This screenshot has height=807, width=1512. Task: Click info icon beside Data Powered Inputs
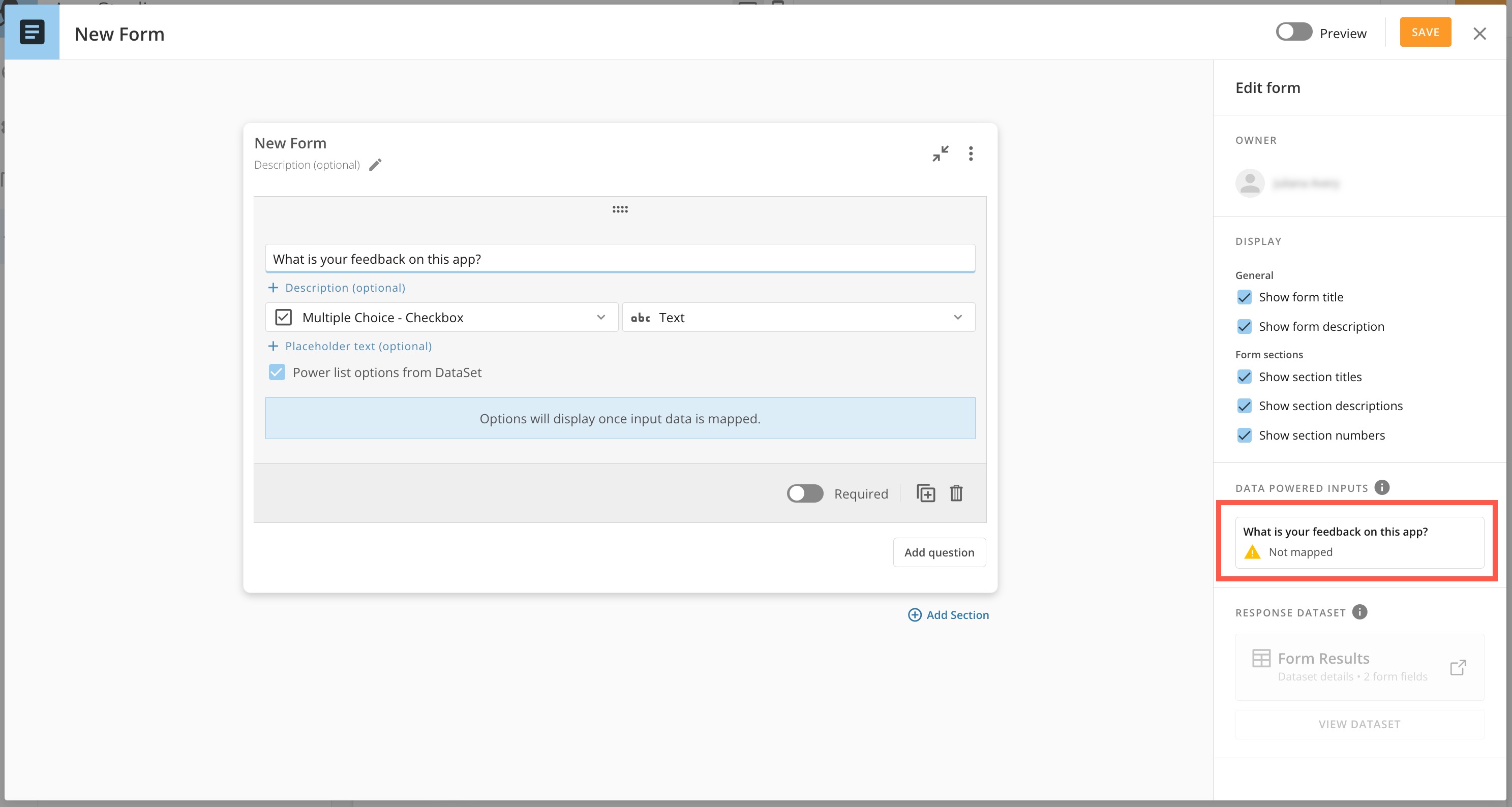tap(1382, 488)
